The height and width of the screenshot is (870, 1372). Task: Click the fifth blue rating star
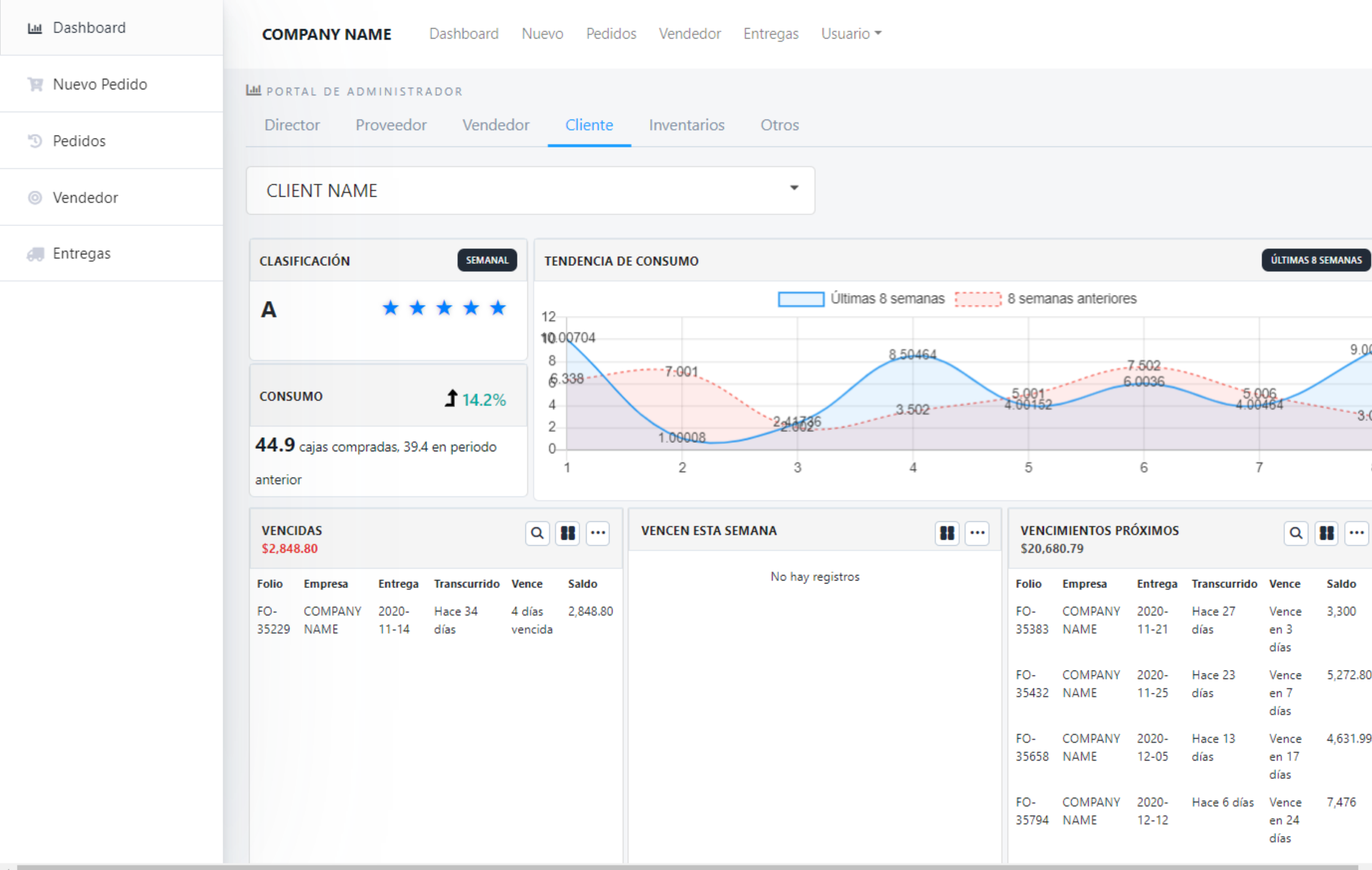coord(498,308)
